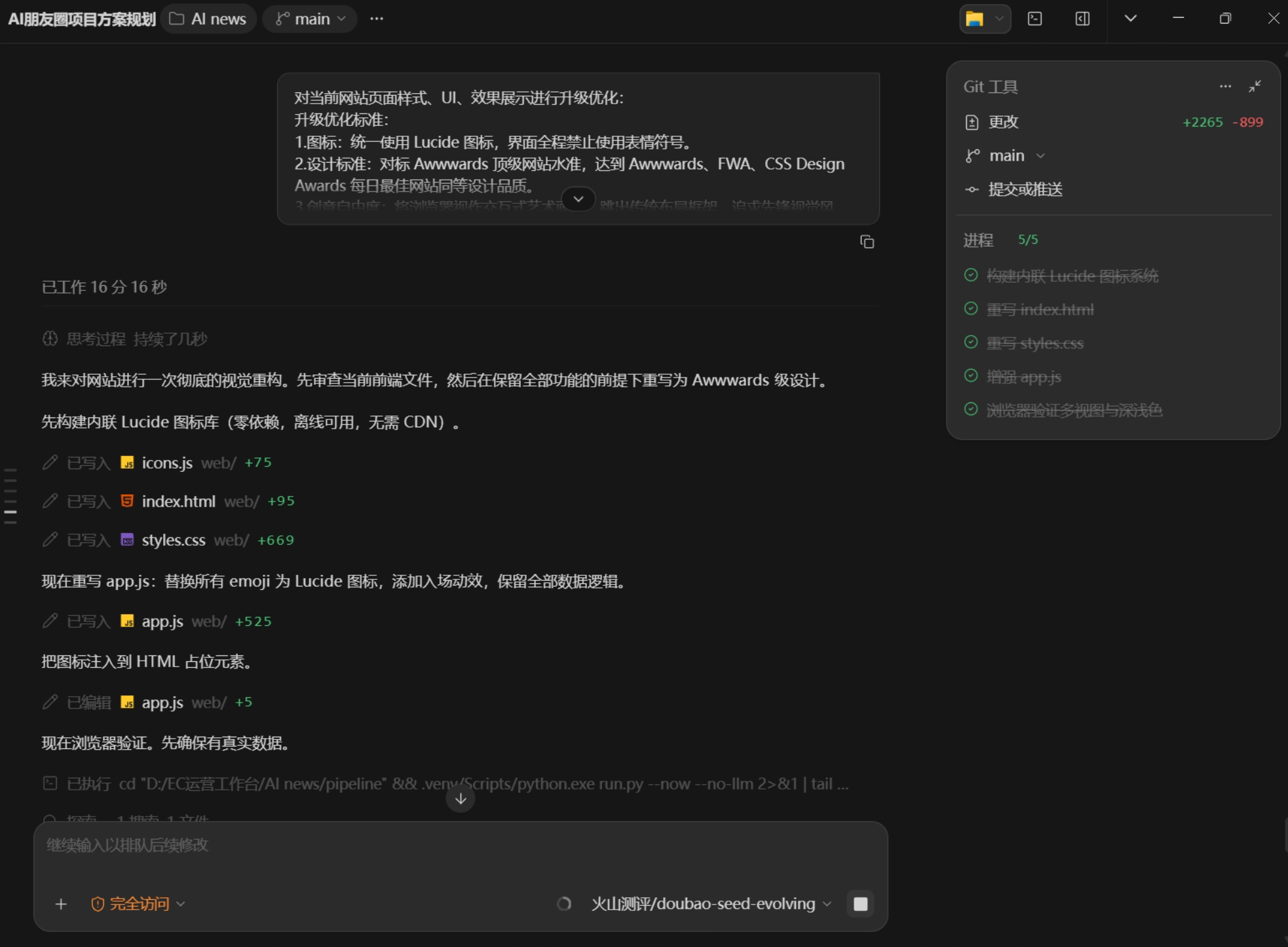Click the thinking process brain icon
The width and height of the screenshot is (1288, 947).
click(x=50, y=339)
